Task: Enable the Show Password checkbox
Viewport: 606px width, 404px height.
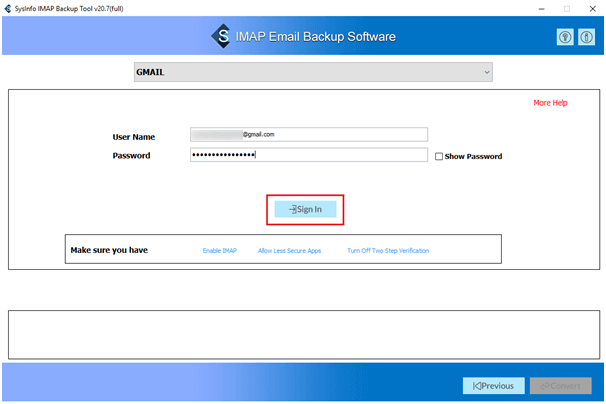Action: 439,157
